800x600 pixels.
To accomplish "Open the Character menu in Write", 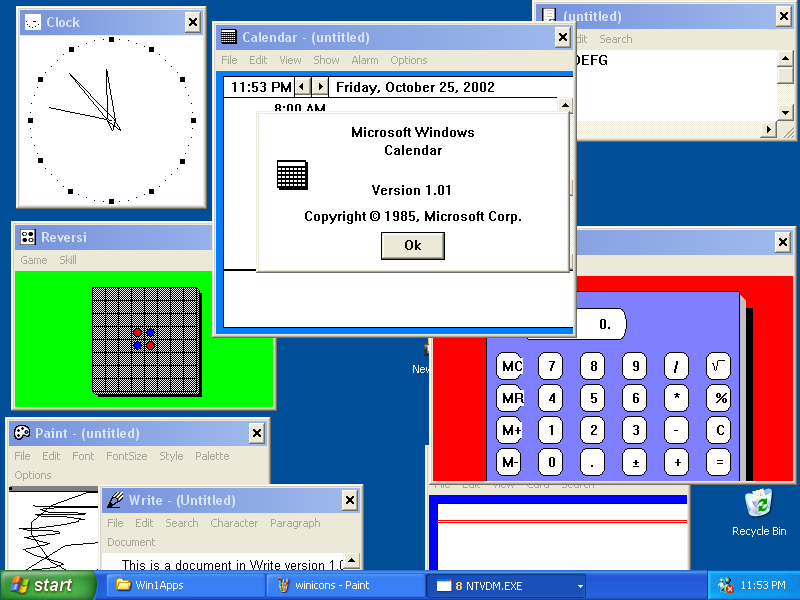I will point(234,523).
